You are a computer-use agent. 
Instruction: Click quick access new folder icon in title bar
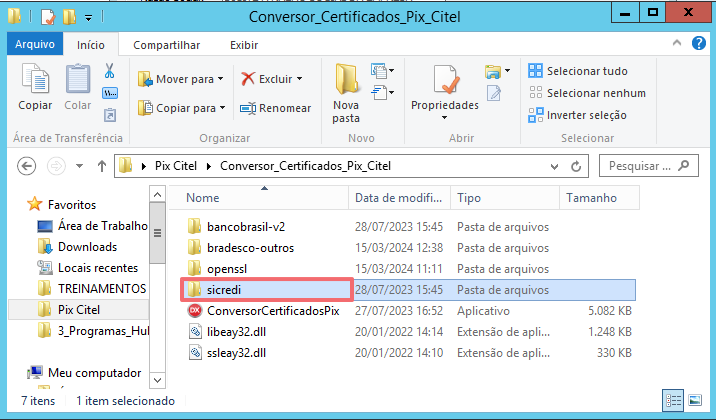(69, 17)
